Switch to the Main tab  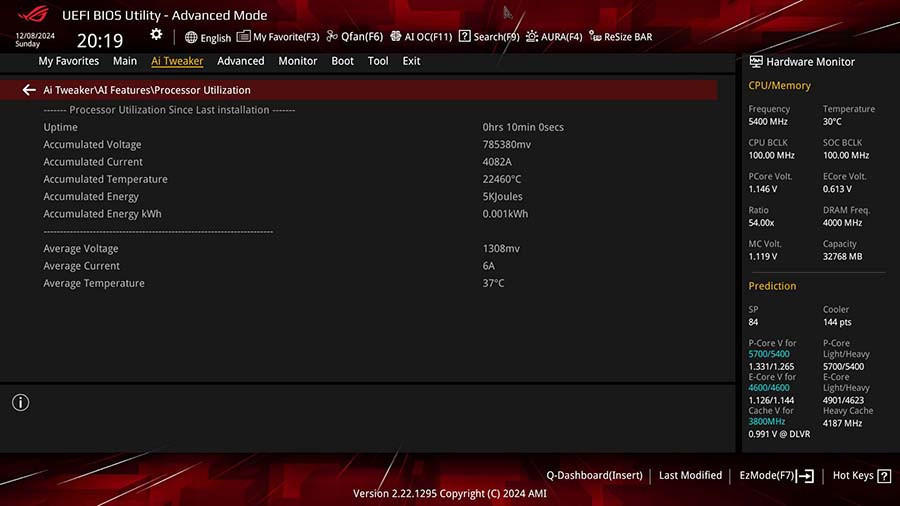[125, 61]
